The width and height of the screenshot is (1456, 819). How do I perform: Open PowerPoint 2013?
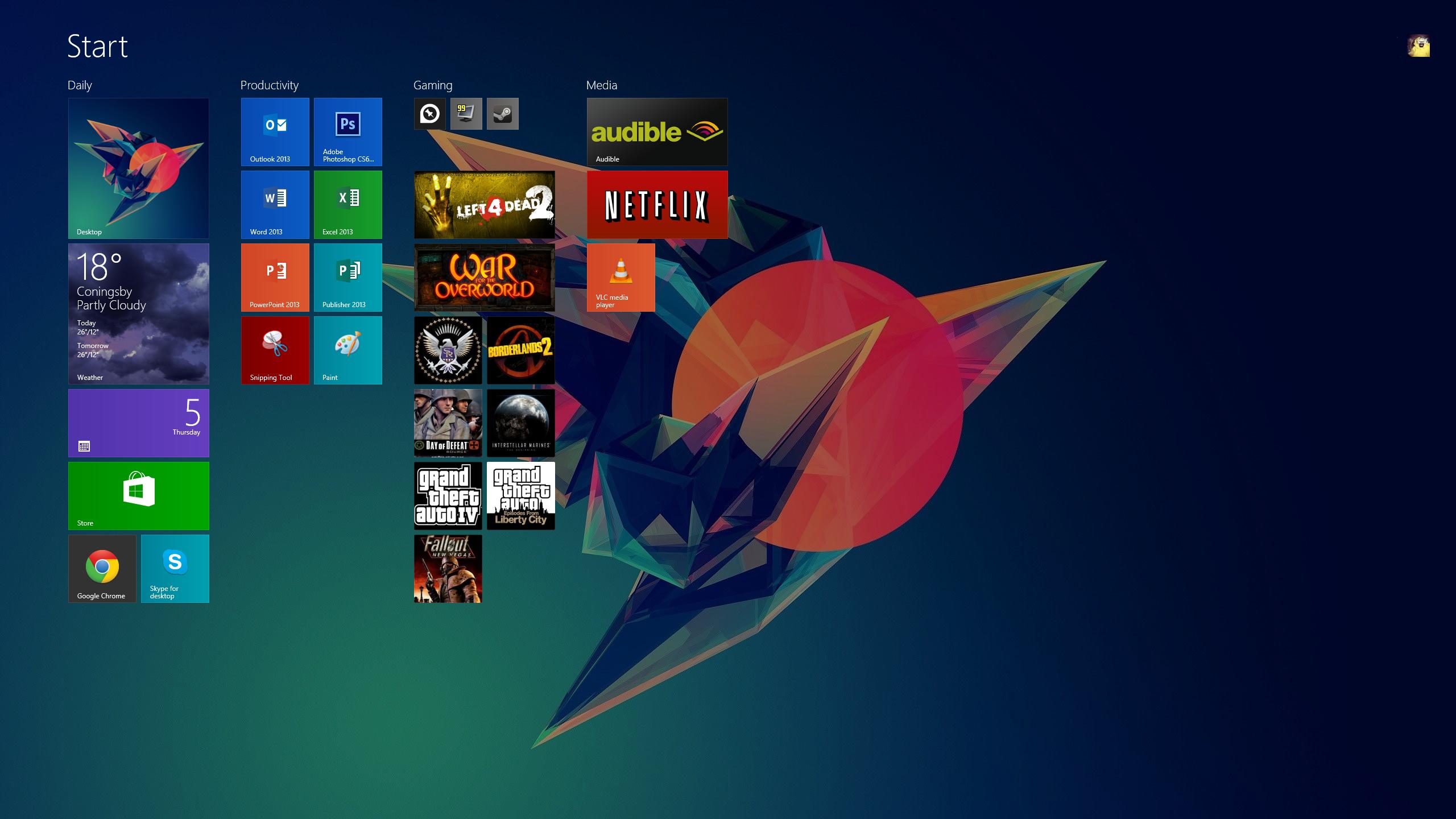click(275, 278)
